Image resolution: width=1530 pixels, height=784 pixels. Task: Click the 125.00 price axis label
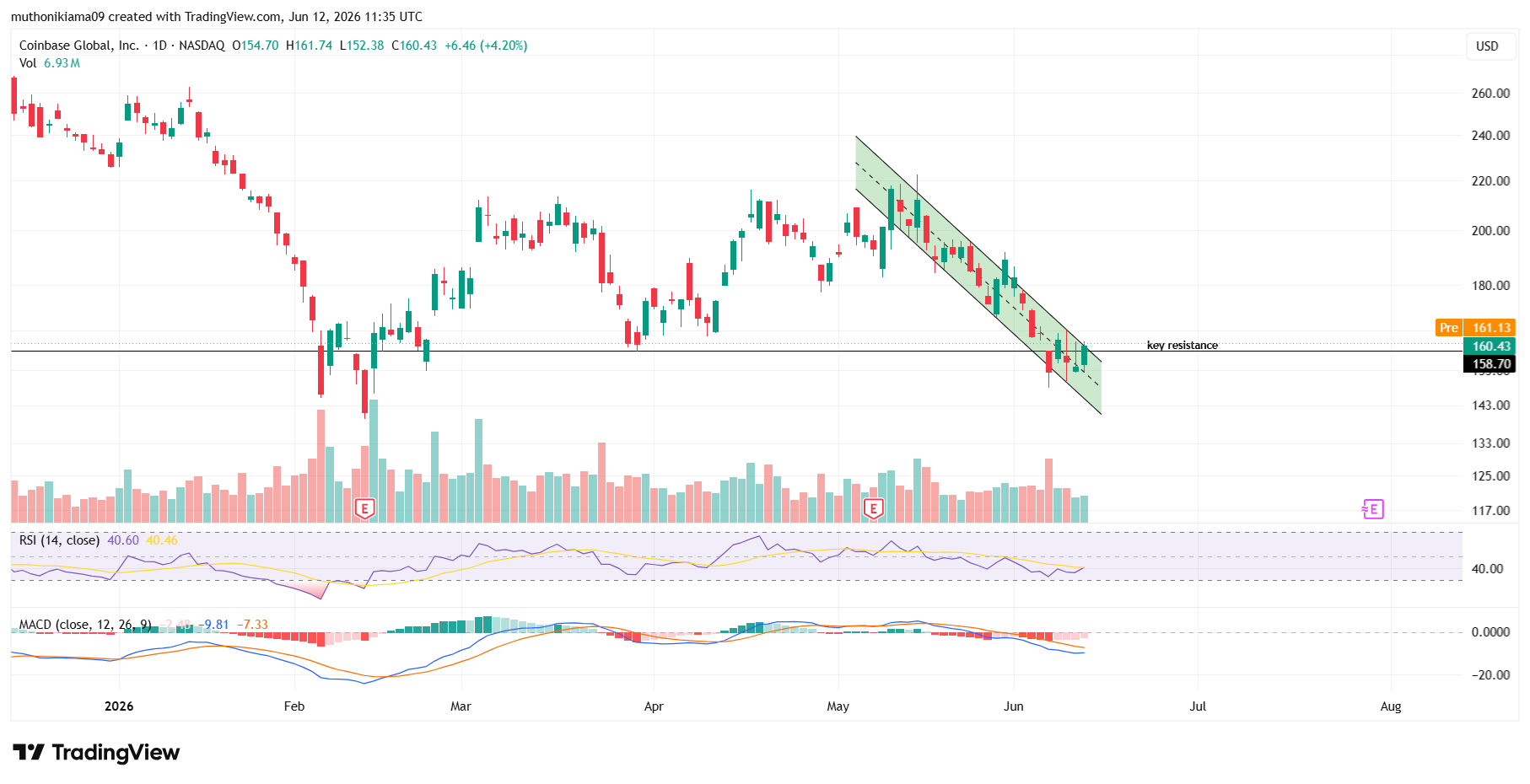[x=1490, y=475]
